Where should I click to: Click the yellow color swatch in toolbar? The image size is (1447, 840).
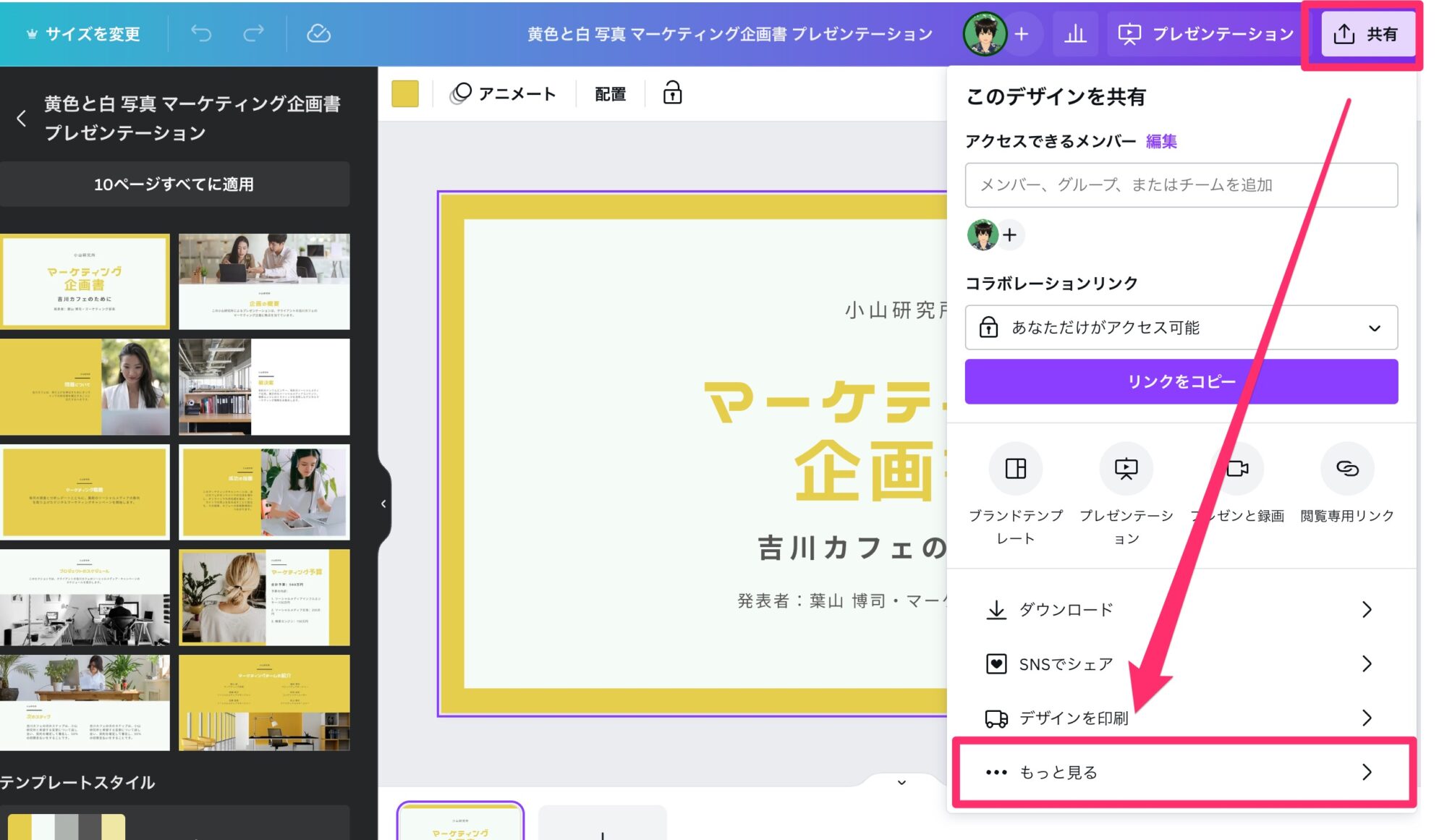tap(405, 93)
